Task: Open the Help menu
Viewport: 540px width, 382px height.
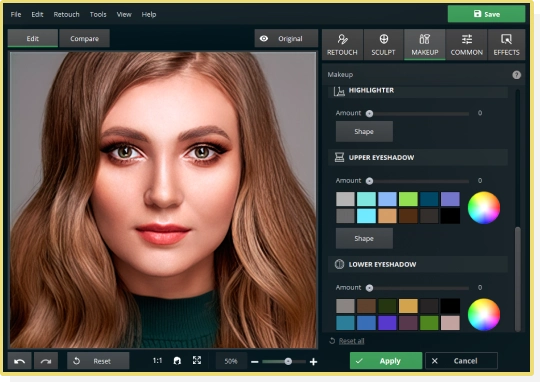Action: (149, 14)
